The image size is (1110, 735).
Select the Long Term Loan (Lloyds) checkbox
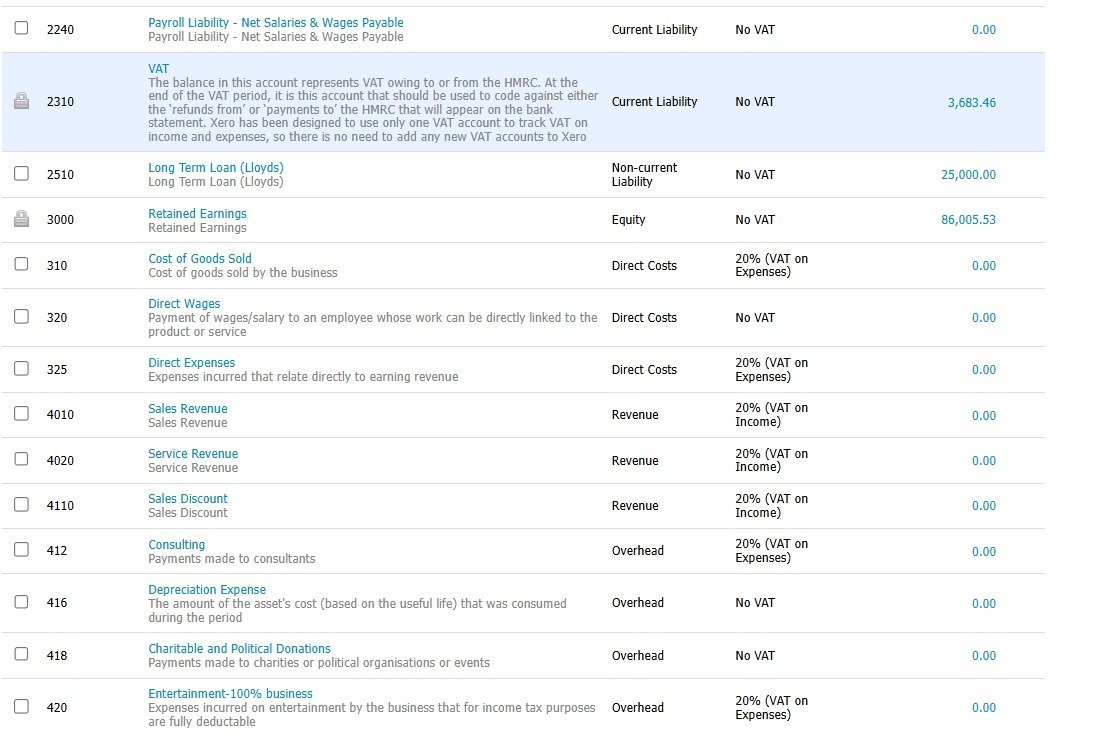pos(22,173)
